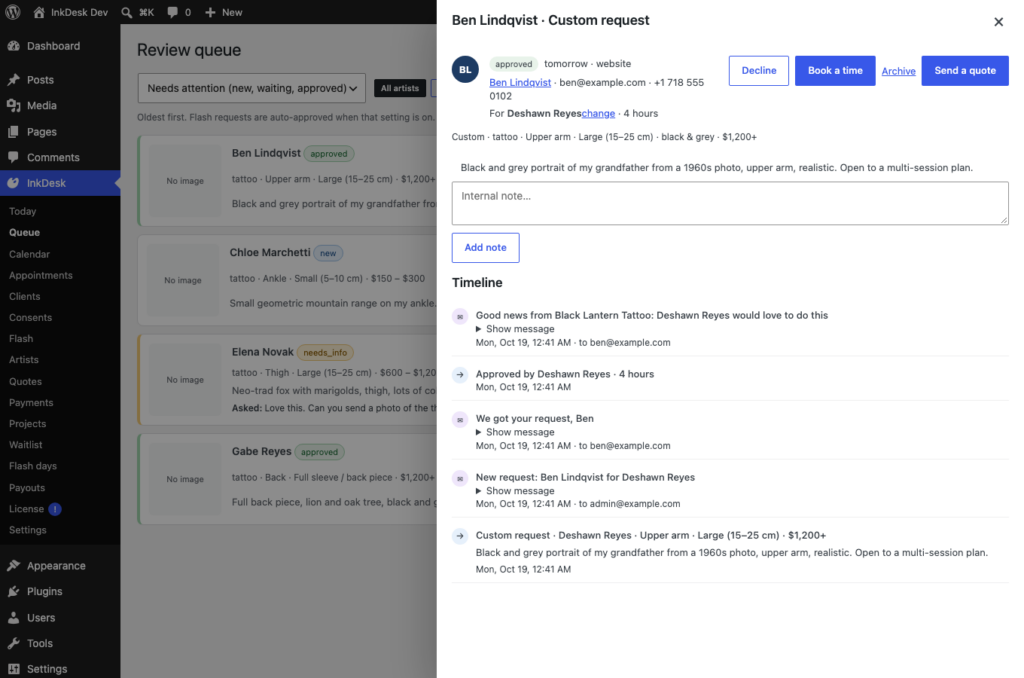The width and height of the screenshot is (1024, 678).
Task: Open the Calendar submenu item
Action: (29, 254)
